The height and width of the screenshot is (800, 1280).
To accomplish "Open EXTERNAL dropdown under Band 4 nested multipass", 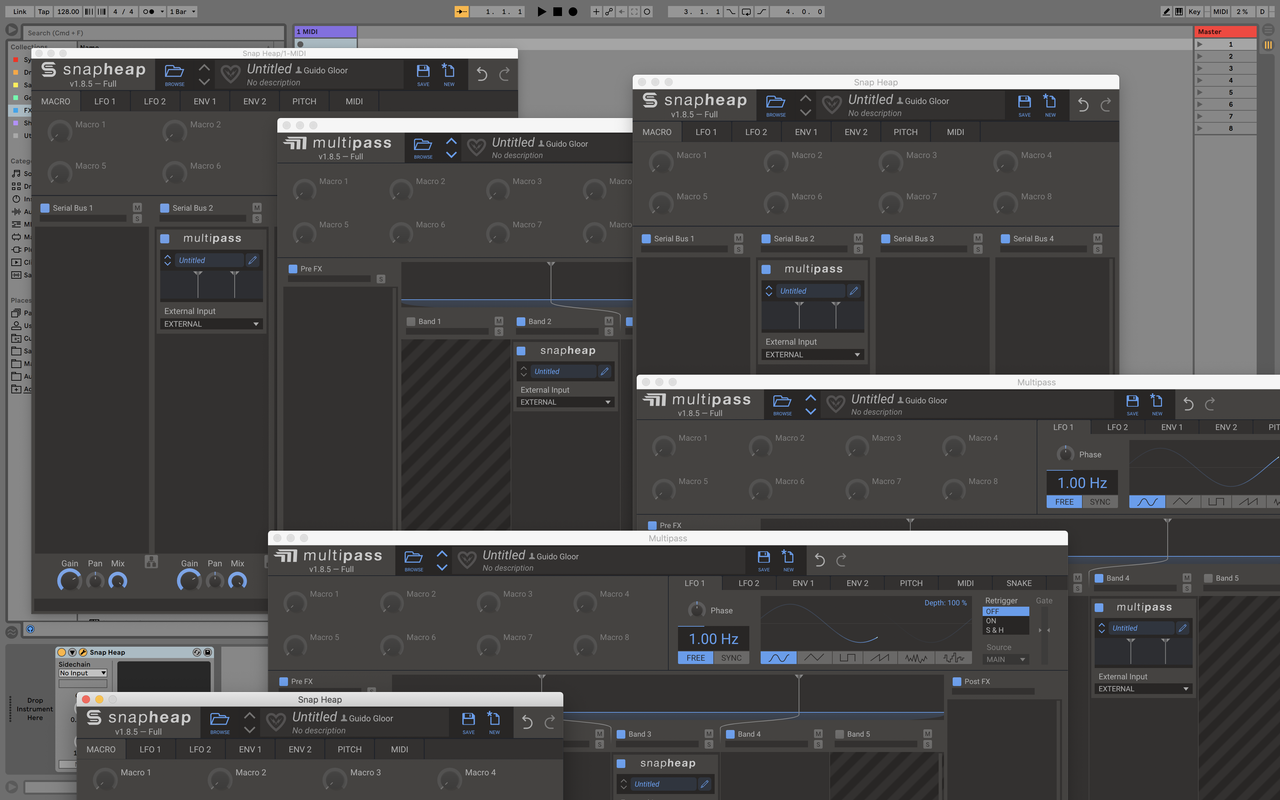I will [1144, 689].
